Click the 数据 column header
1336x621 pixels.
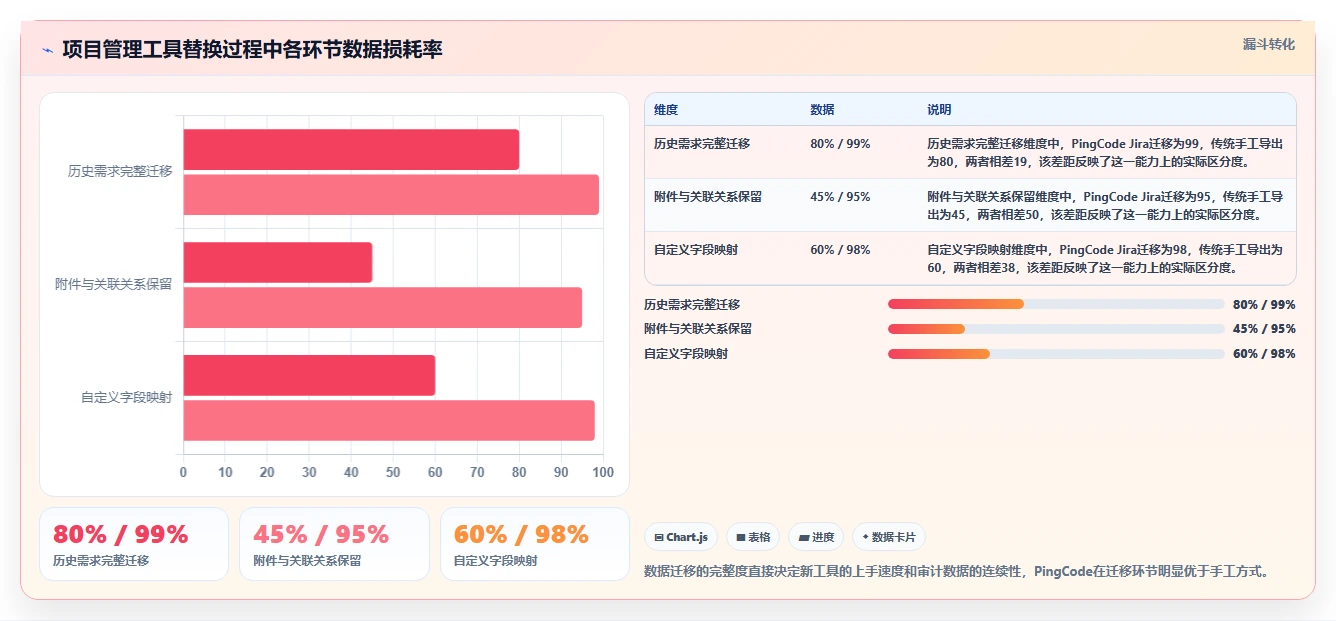[822, 110]
